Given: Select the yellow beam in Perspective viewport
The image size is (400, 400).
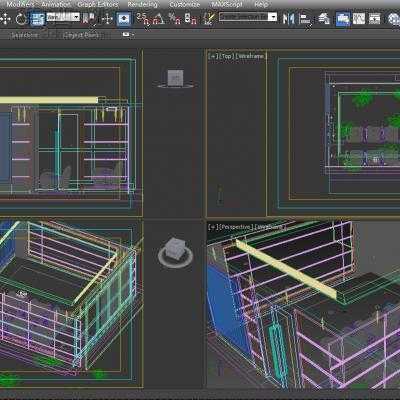Looking at the screenshot, I should point(287,269).
